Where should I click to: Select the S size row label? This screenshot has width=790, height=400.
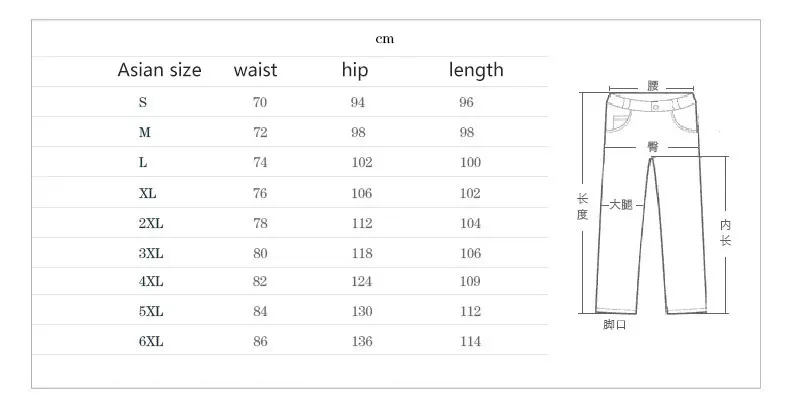143,102
